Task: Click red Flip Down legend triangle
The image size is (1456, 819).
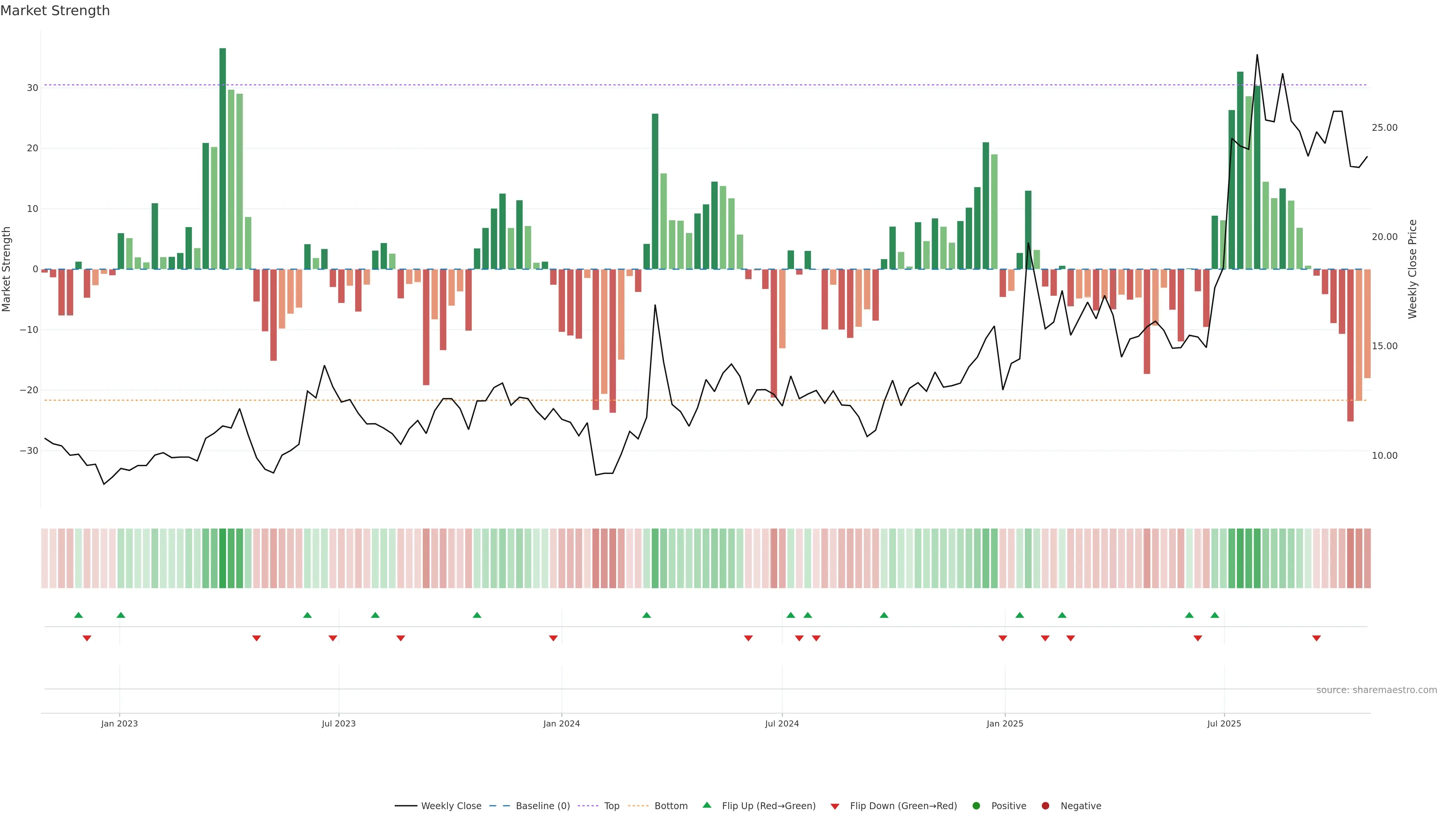Action: 835,806
